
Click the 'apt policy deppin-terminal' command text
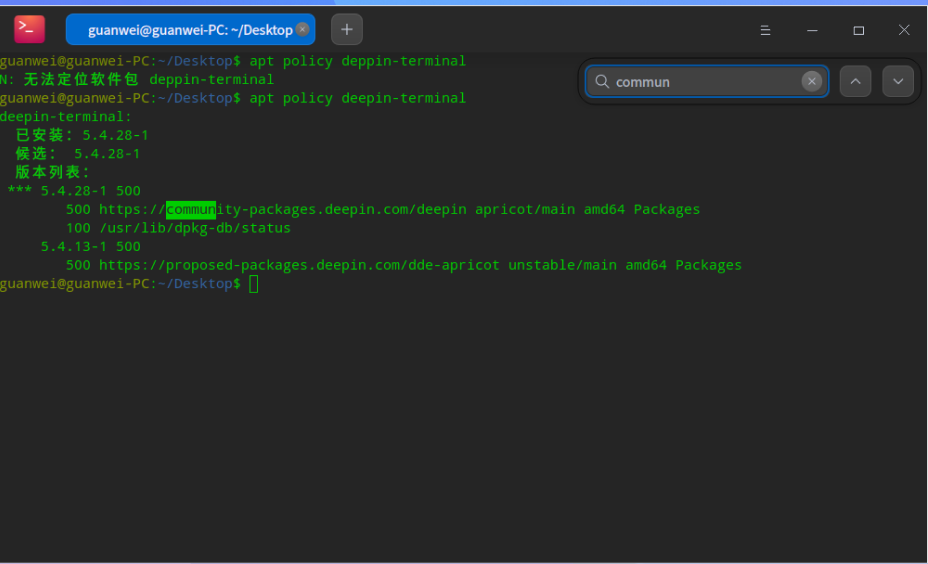pyautogui.click(x=357, y=61)
